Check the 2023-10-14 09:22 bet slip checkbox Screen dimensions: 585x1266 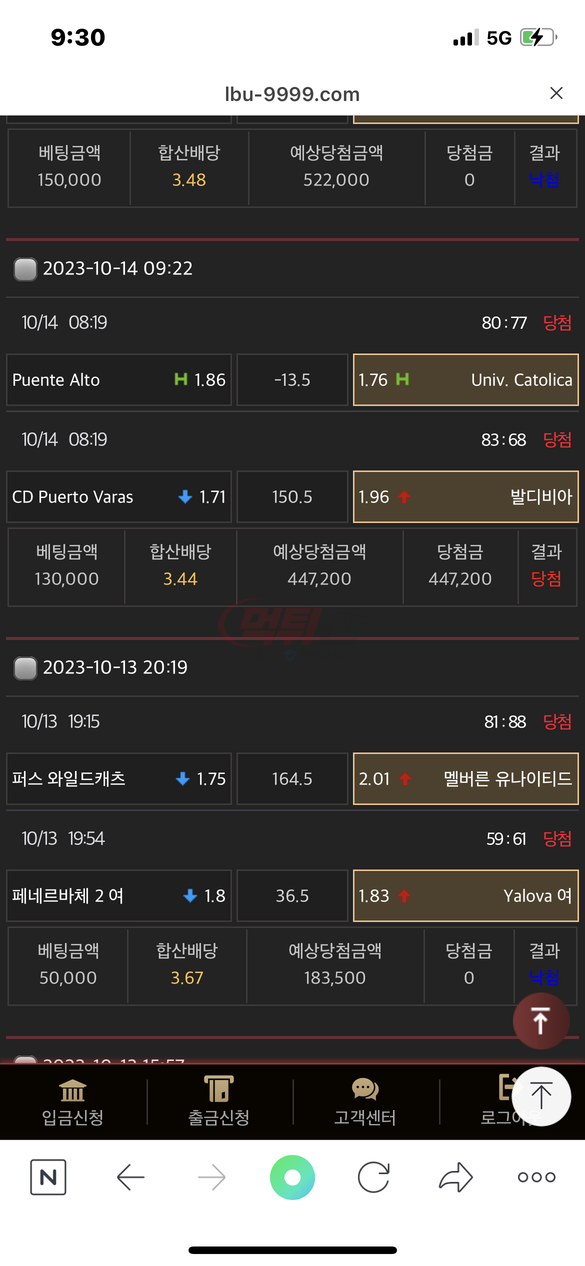pos(25,269)
